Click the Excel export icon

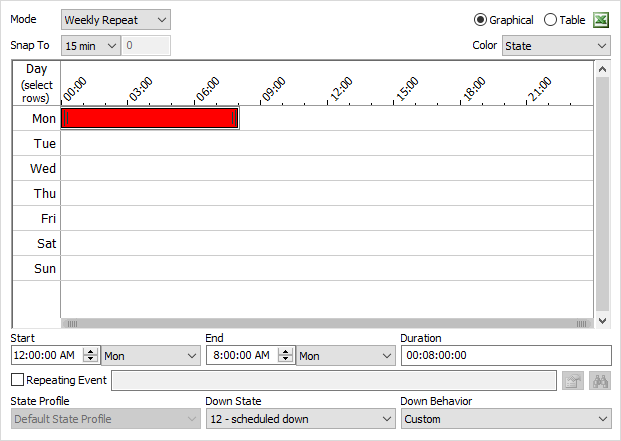tap(601, 20)
